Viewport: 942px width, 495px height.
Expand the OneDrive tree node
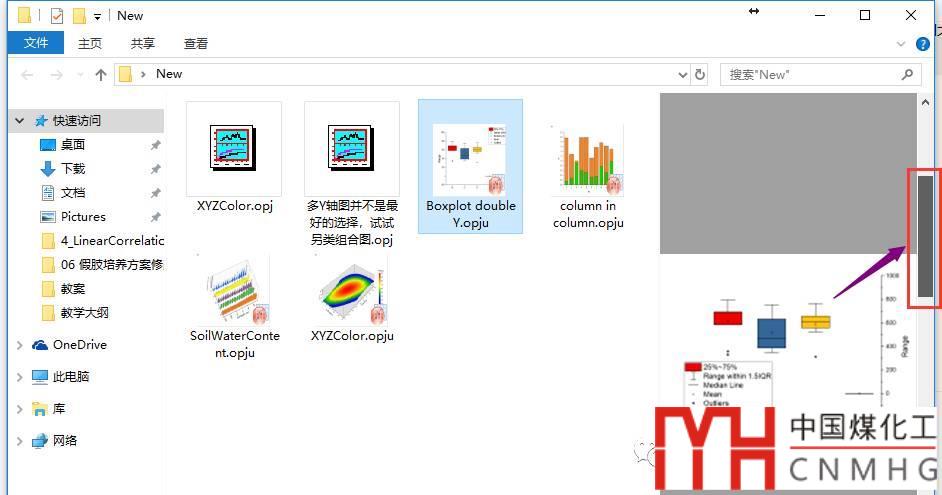pyautogui.click(x=19, y=345)
